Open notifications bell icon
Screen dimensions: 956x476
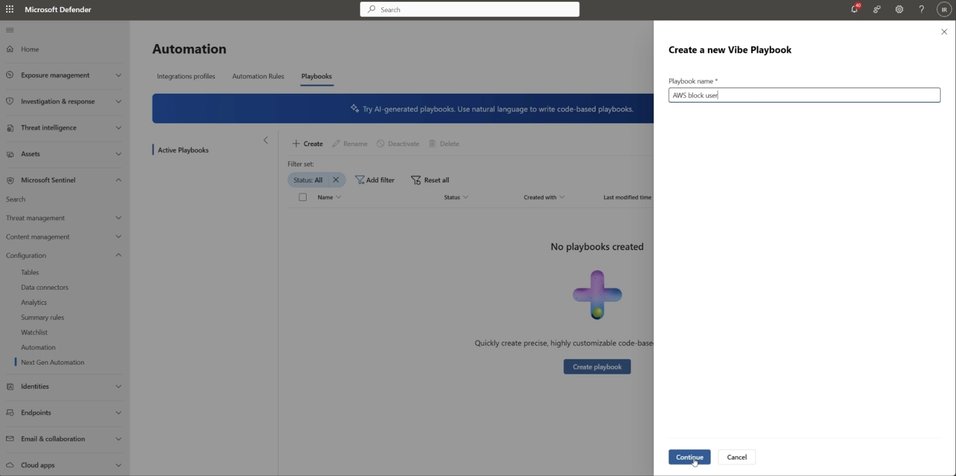[x=854, y=9]
